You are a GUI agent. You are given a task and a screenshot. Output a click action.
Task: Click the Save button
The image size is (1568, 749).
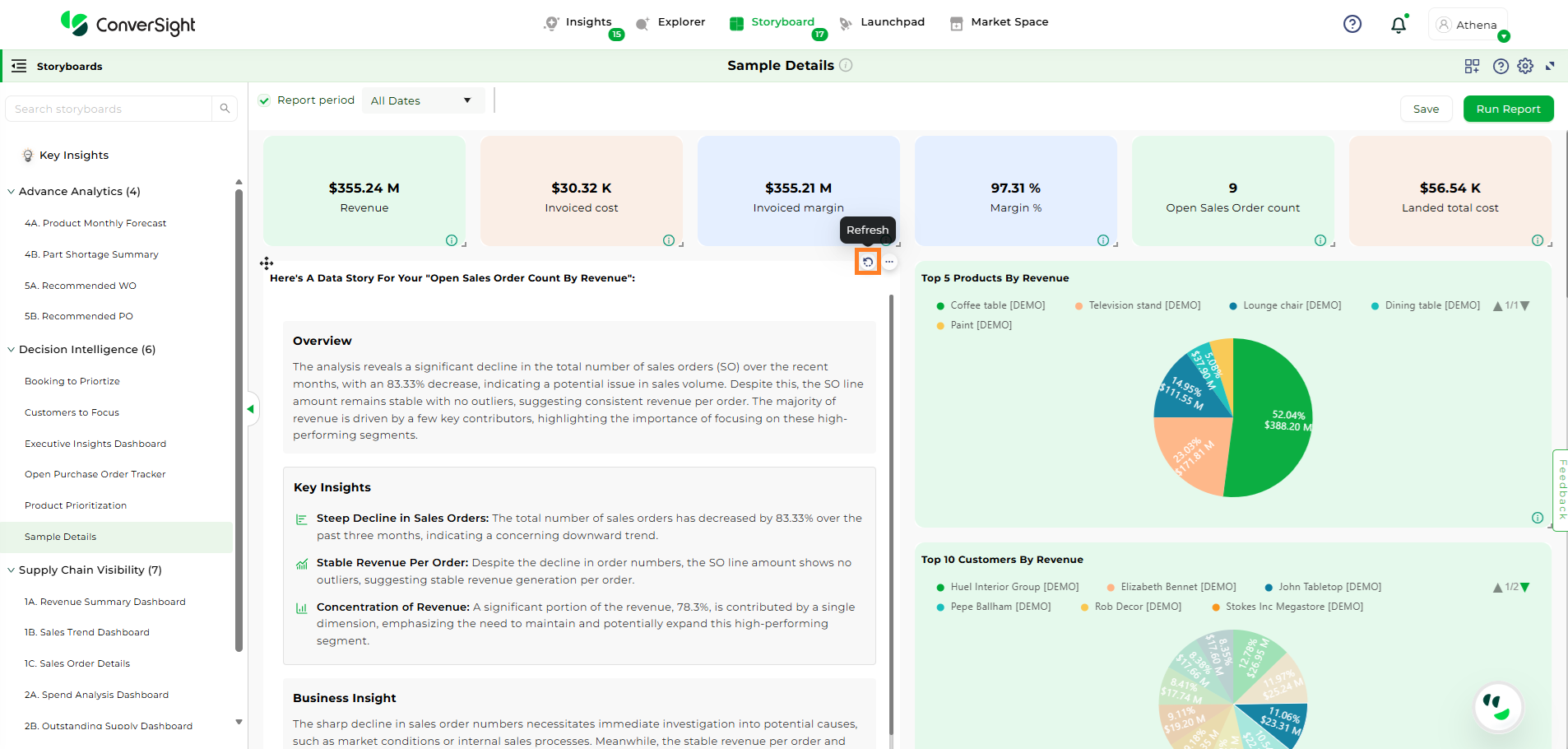tap(1426, 109)
